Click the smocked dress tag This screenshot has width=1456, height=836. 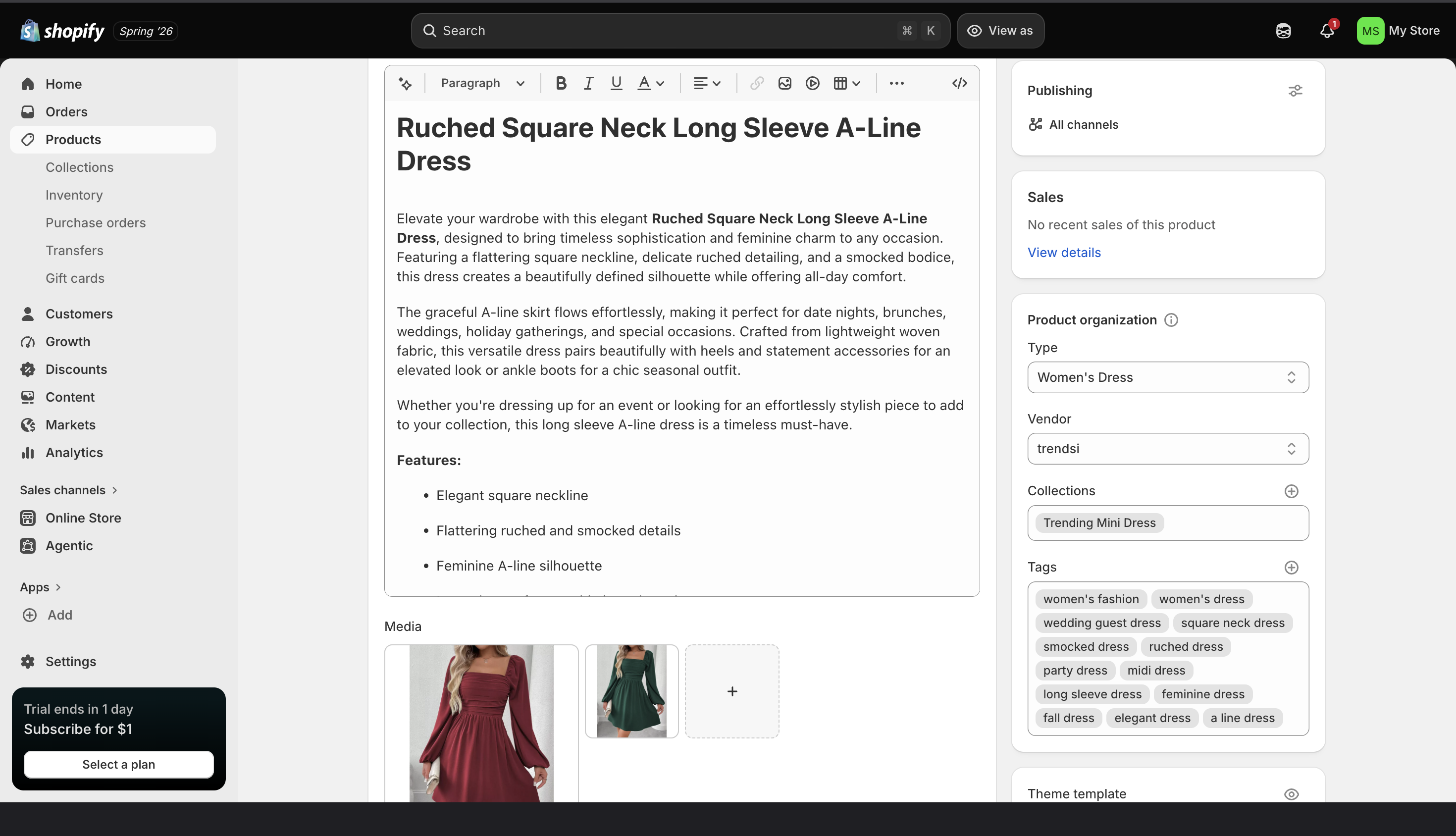(1086, 646)
